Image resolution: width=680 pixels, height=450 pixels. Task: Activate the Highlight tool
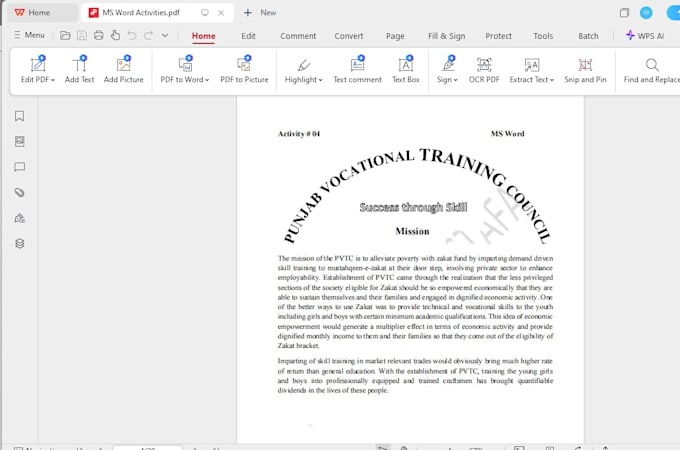303,70
